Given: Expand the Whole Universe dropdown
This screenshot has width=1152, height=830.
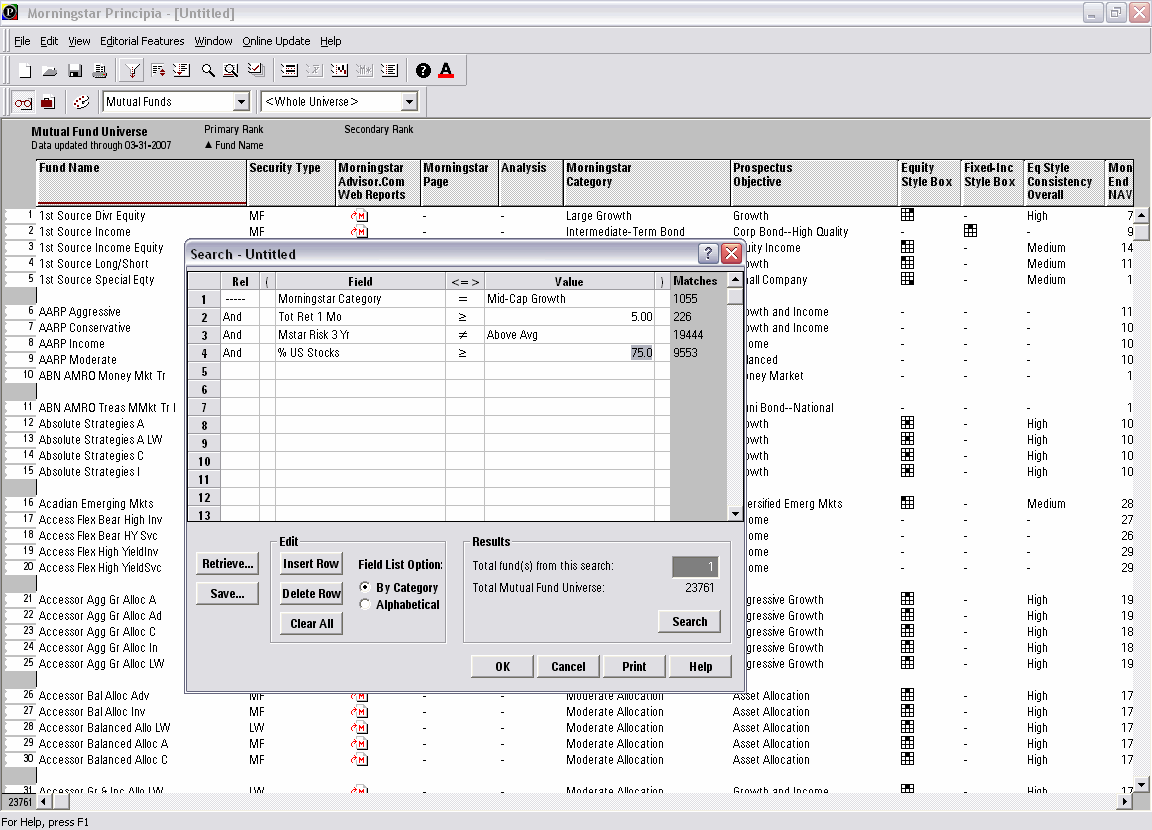Looking at the screenshot, I should pos(408,102).
